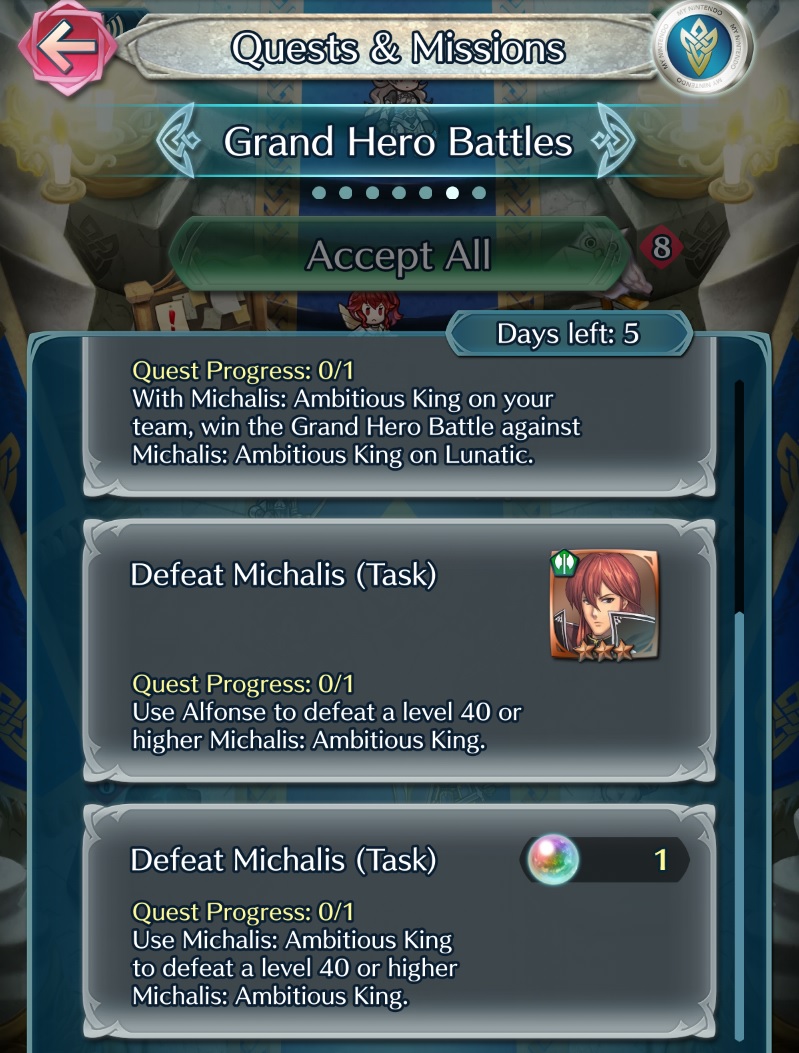799x1053 pixels.
Task: Tap the pink back arrow icon
Action: (x=67, y=46)
